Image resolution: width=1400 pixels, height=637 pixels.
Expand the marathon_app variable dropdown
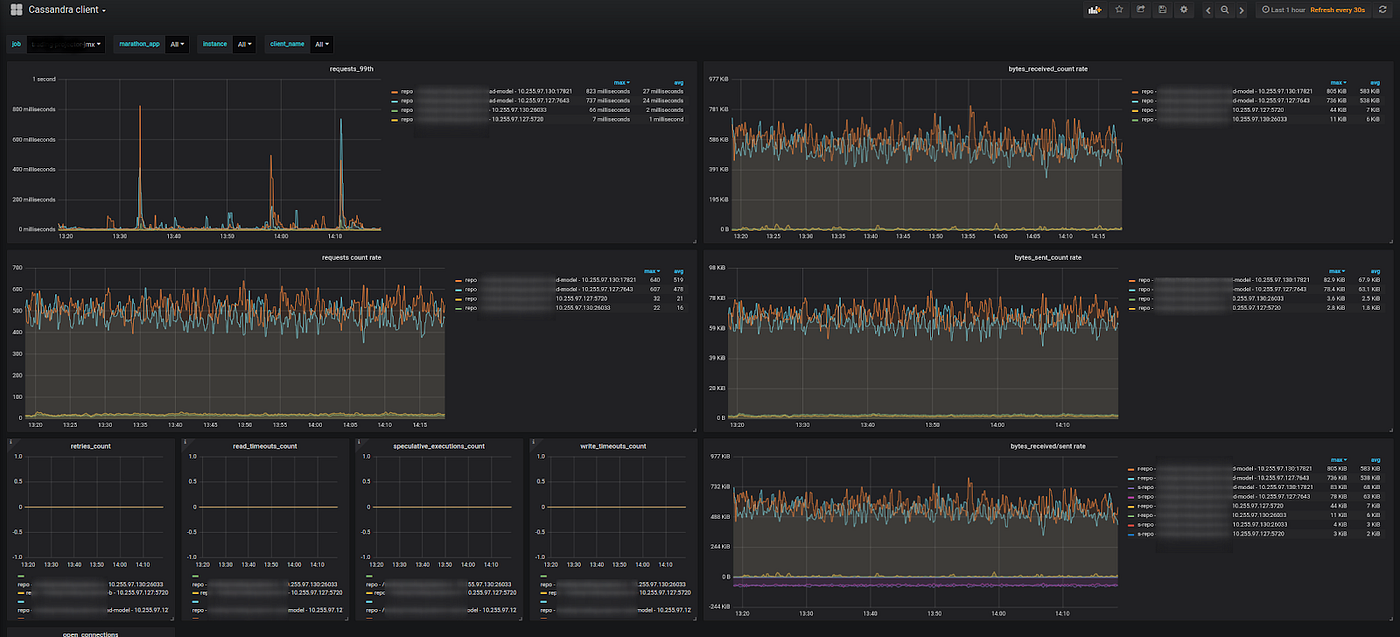177,44
